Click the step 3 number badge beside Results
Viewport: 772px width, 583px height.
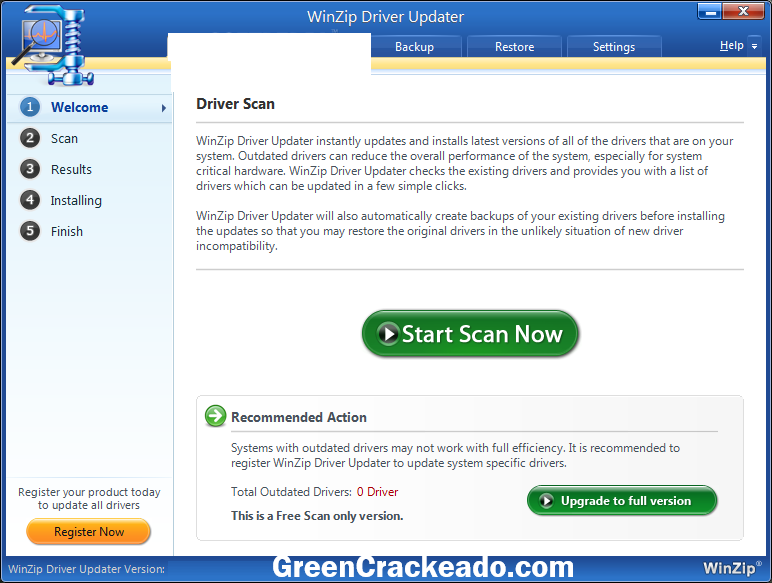[30, 169]
